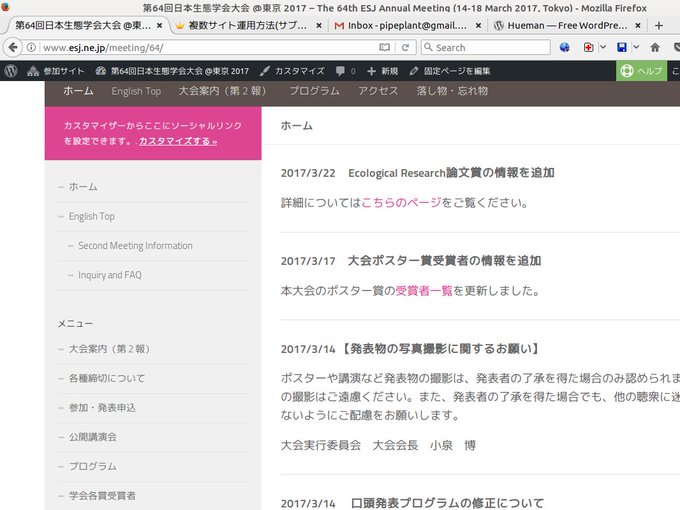Screen dimensions: 680x510
Task: Click カスタマイズ in WordPress admin bar
Action: [292, 71]
